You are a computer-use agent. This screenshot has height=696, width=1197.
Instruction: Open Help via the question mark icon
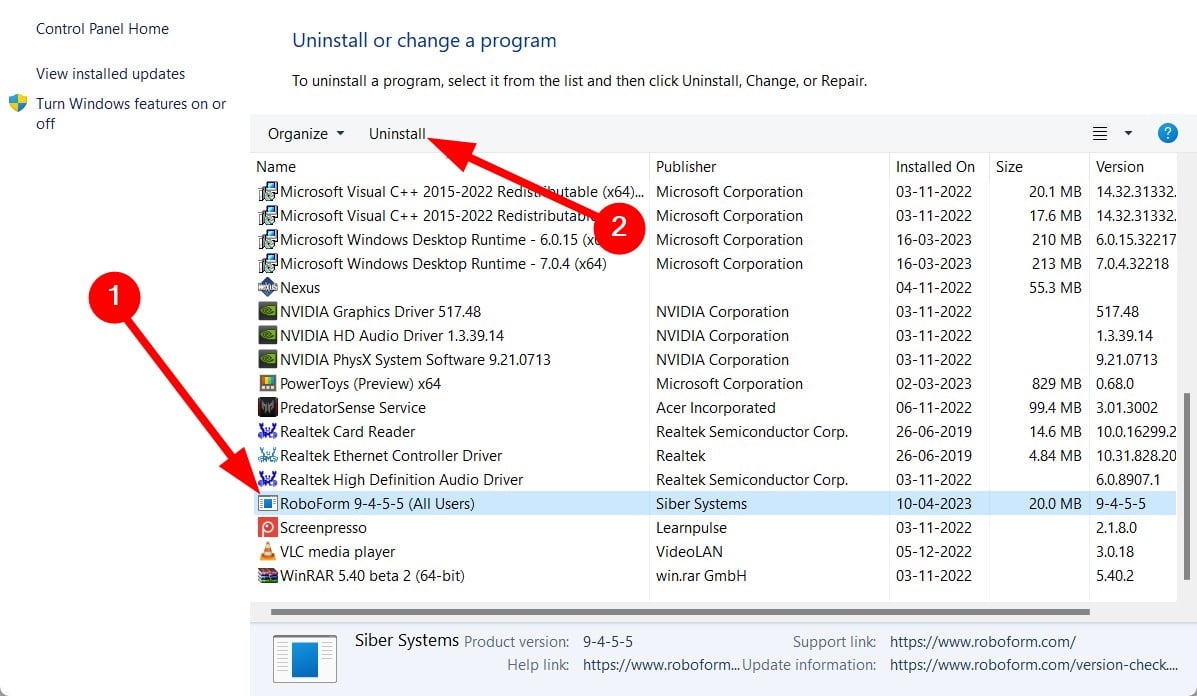[1167, 131]
